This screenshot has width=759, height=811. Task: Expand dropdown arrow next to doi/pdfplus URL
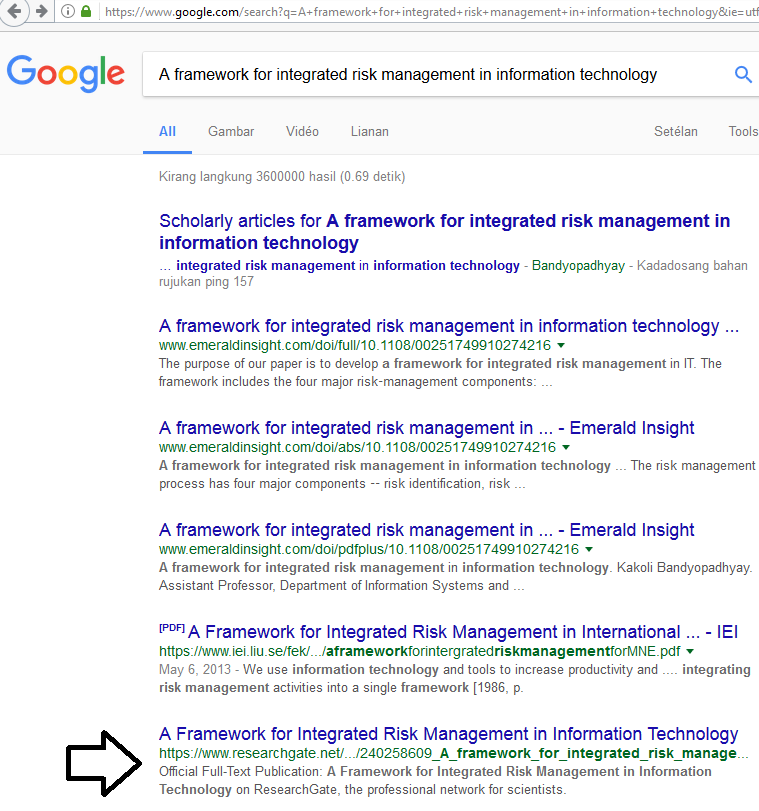click(x=589, y=549)
